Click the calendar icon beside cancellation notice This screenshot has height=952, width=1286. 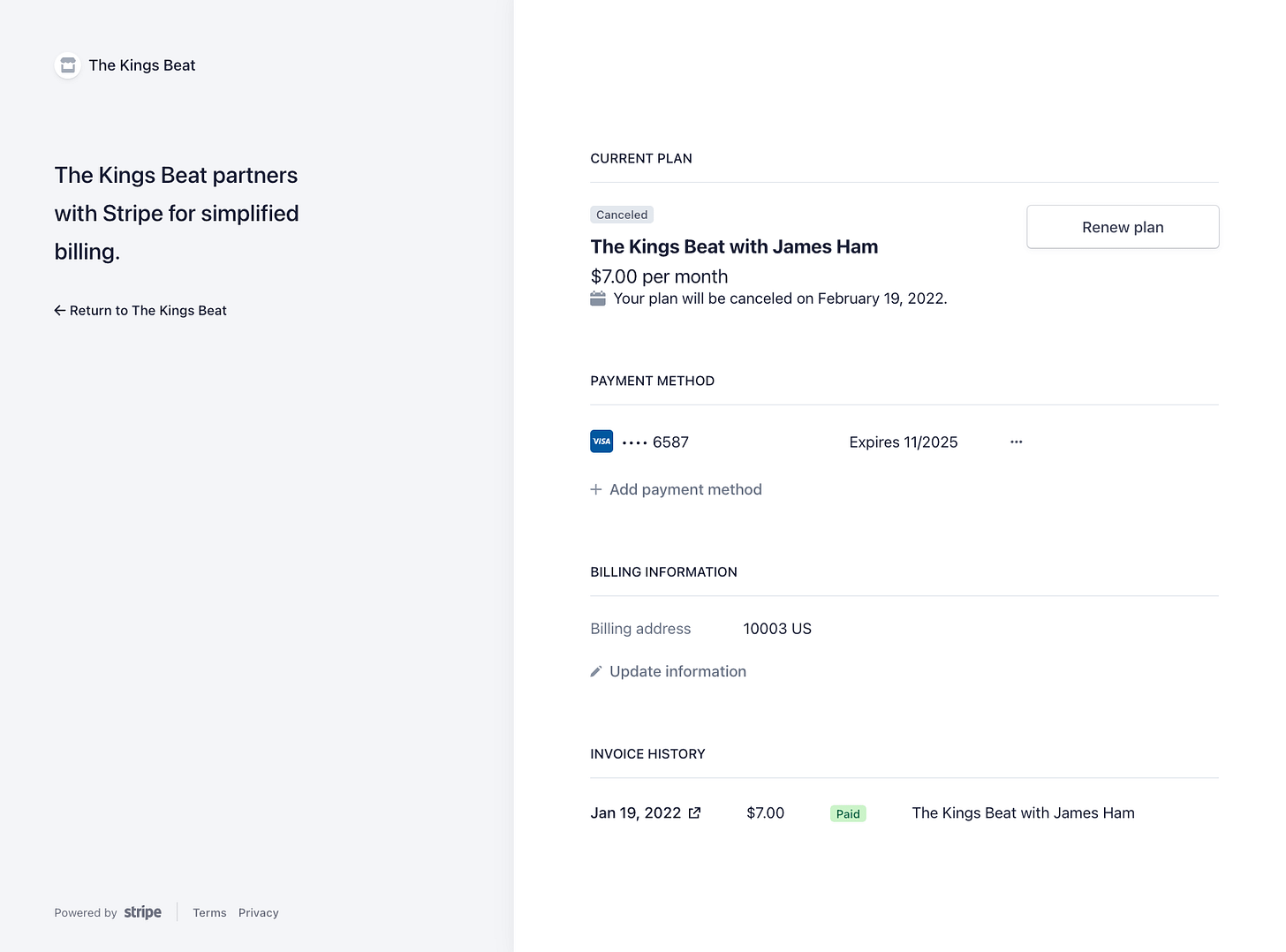point(598,298)
